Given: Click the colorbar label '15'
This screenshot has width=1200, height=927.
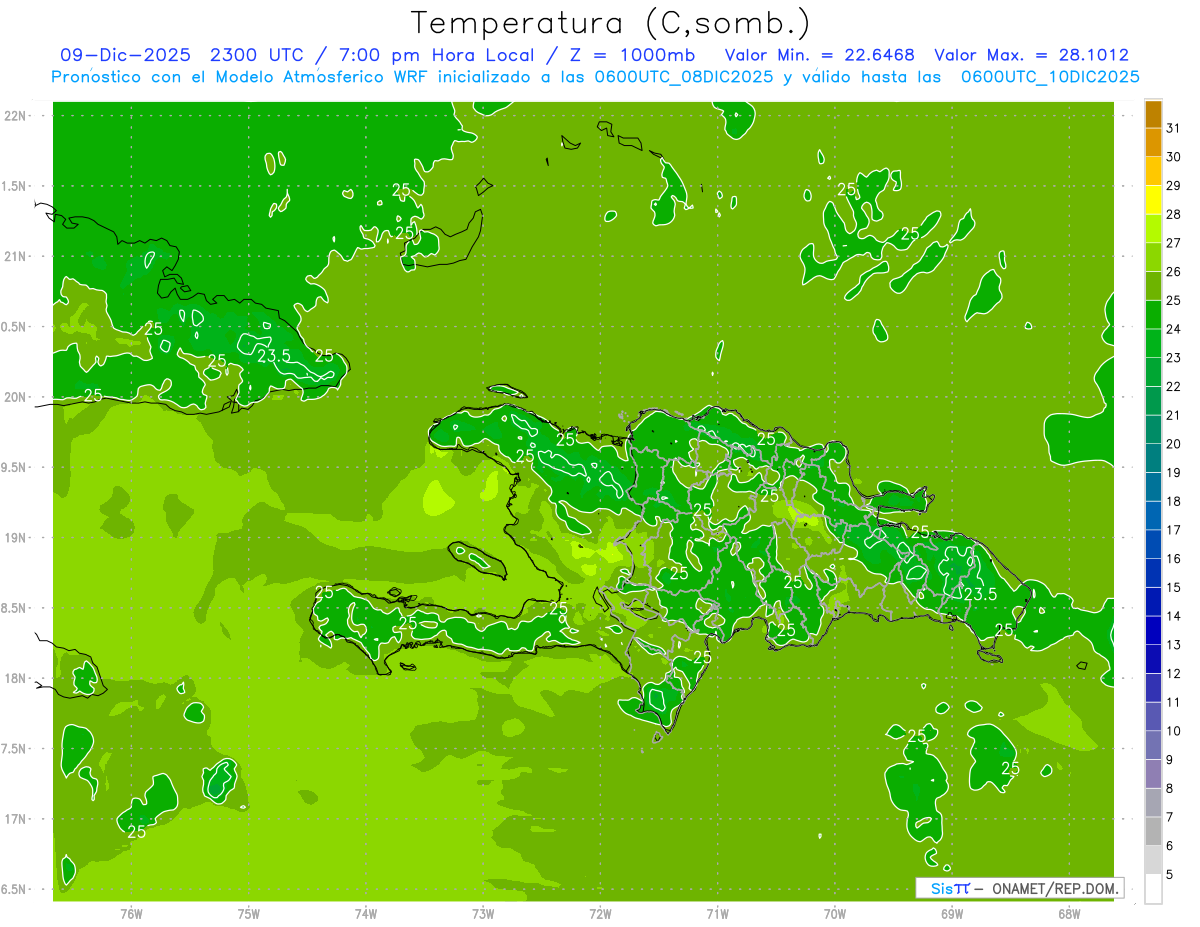Looking at the screenshot, I should (x=1174, y=587).
